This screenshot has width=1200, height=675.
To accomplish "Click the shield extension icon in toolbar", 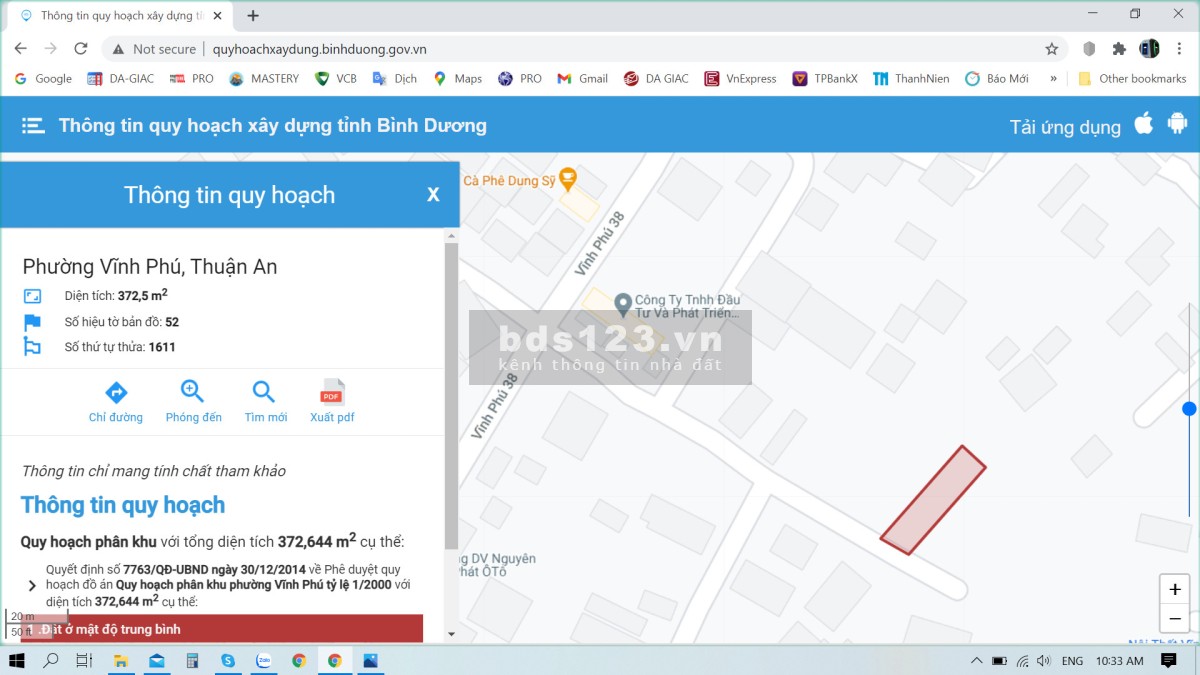I will pyautogui.click(x=1089, y=48).
